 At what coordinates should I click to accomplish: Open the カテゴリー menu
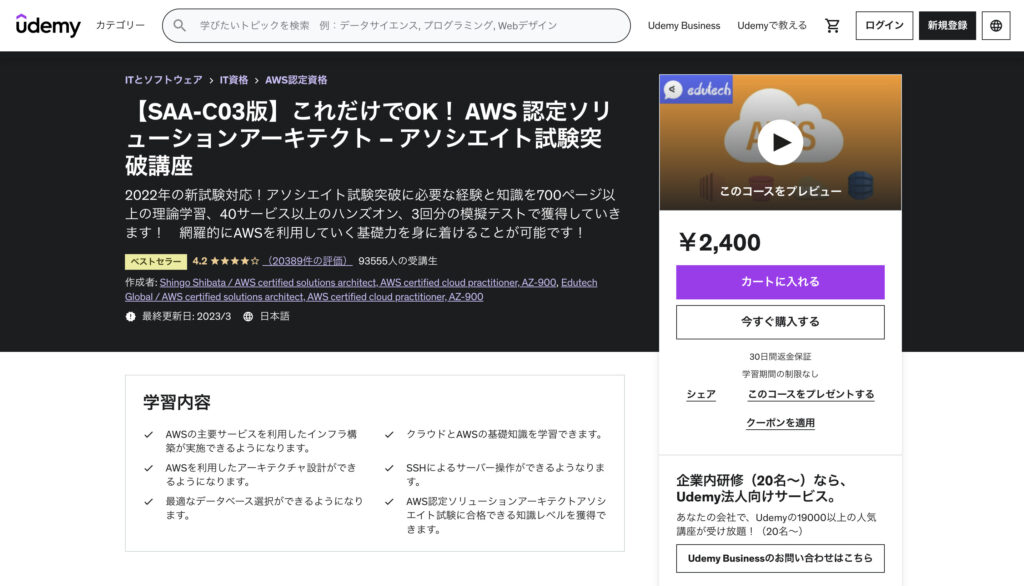point(120,25)
